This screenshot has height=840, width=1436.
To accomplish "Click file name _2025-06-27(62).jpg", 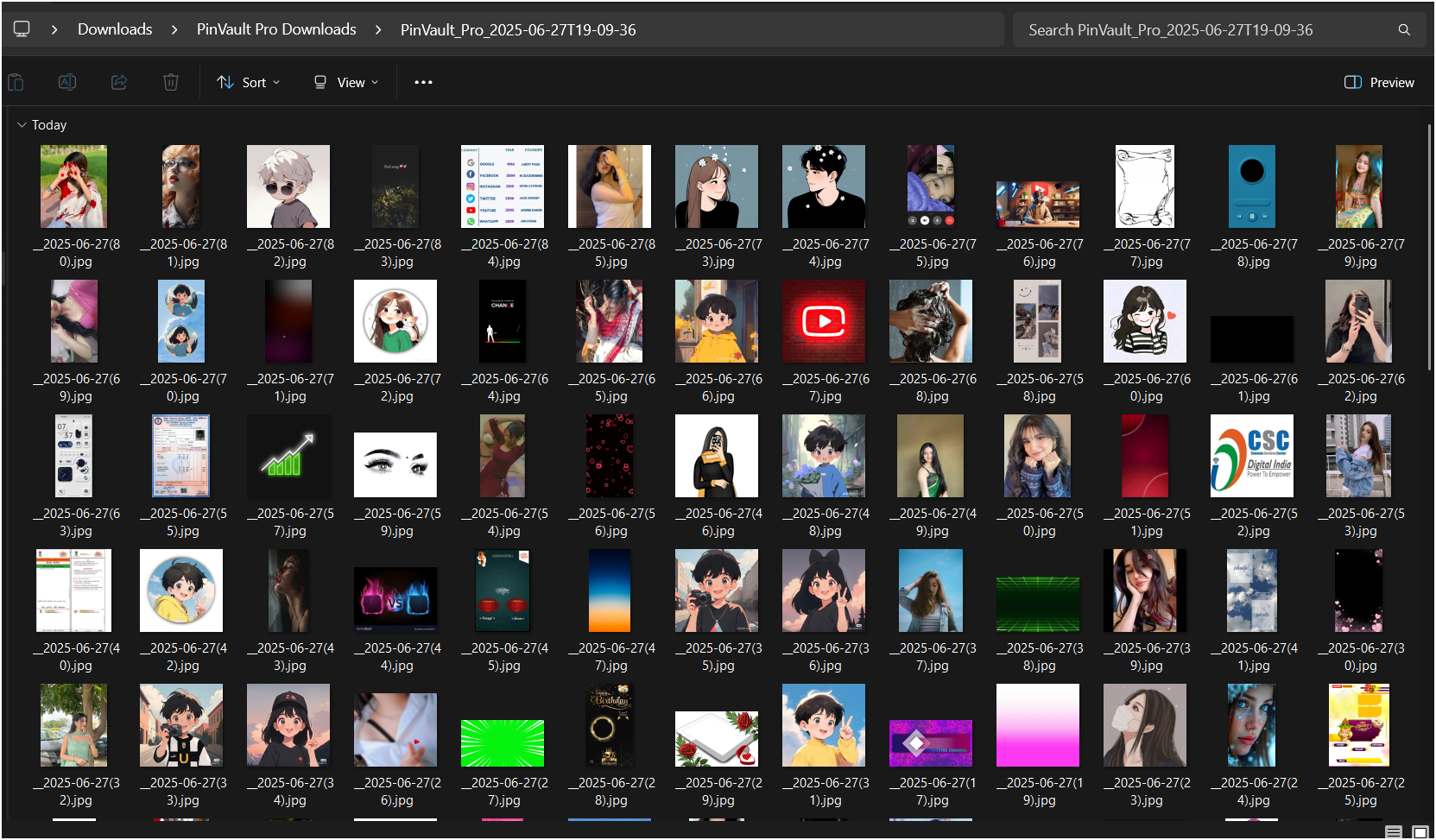I will click(1361, 388).
